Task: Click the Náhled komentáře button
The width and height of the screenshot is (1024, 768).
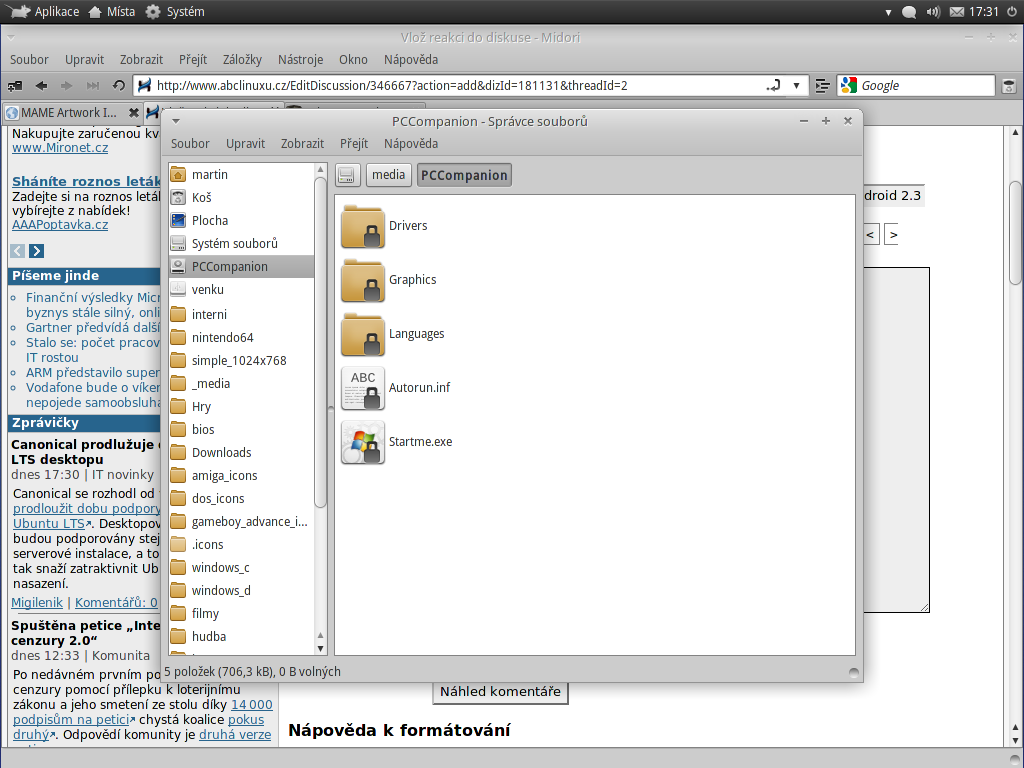Action: [500, 692]
